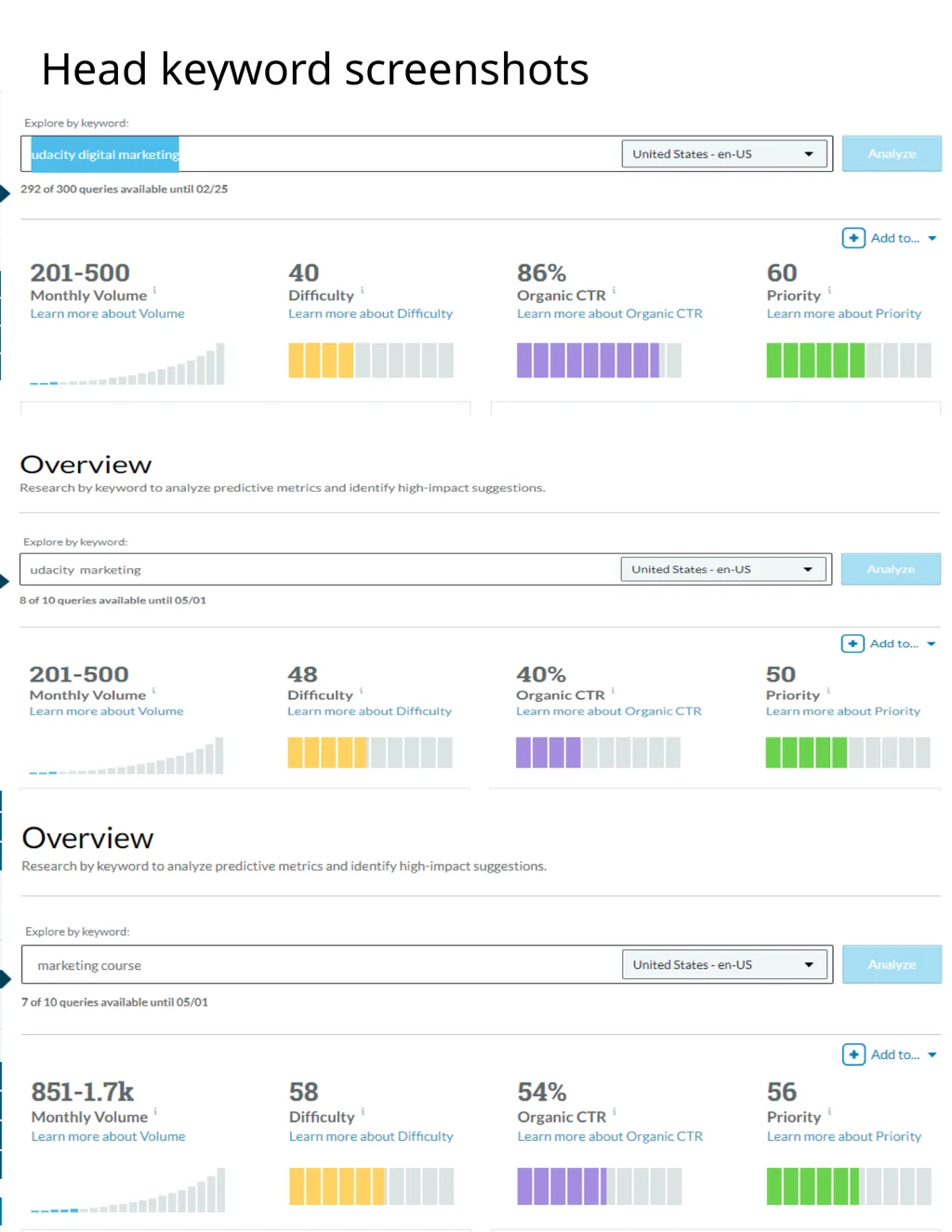Click the 'Head keyword screenshots' title
This screenshot has width=952, height=1232.
coord(315,70)
